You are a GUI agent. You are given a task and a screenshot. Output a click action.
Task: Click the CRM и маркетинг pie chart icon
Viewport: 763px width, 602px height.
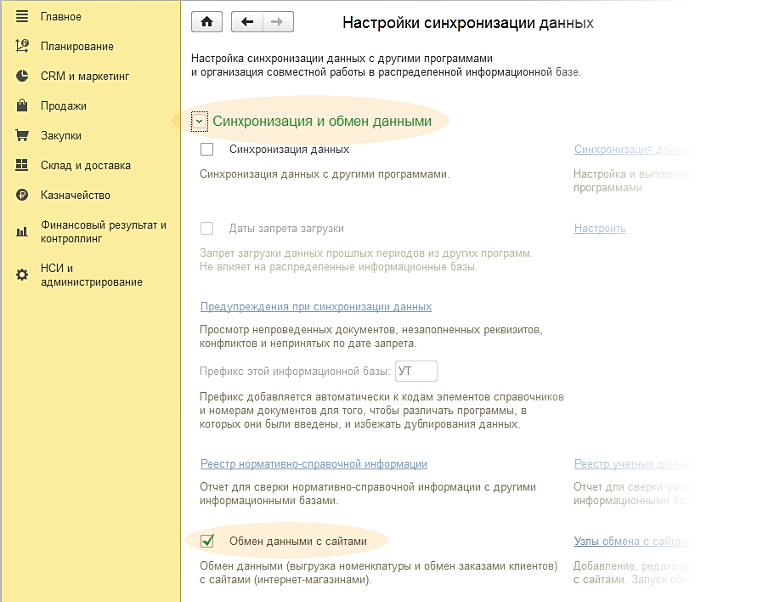pos(22,76)
